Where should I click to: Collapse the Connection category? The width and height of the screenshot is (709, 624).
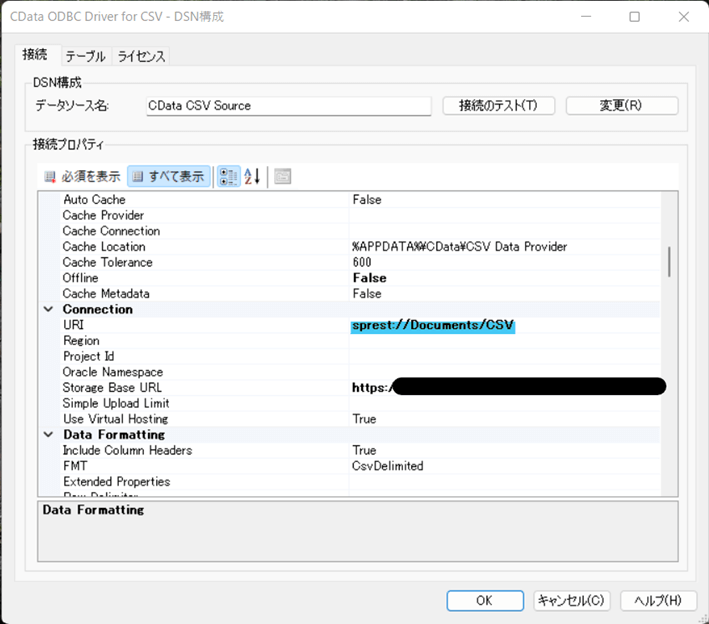48,310
